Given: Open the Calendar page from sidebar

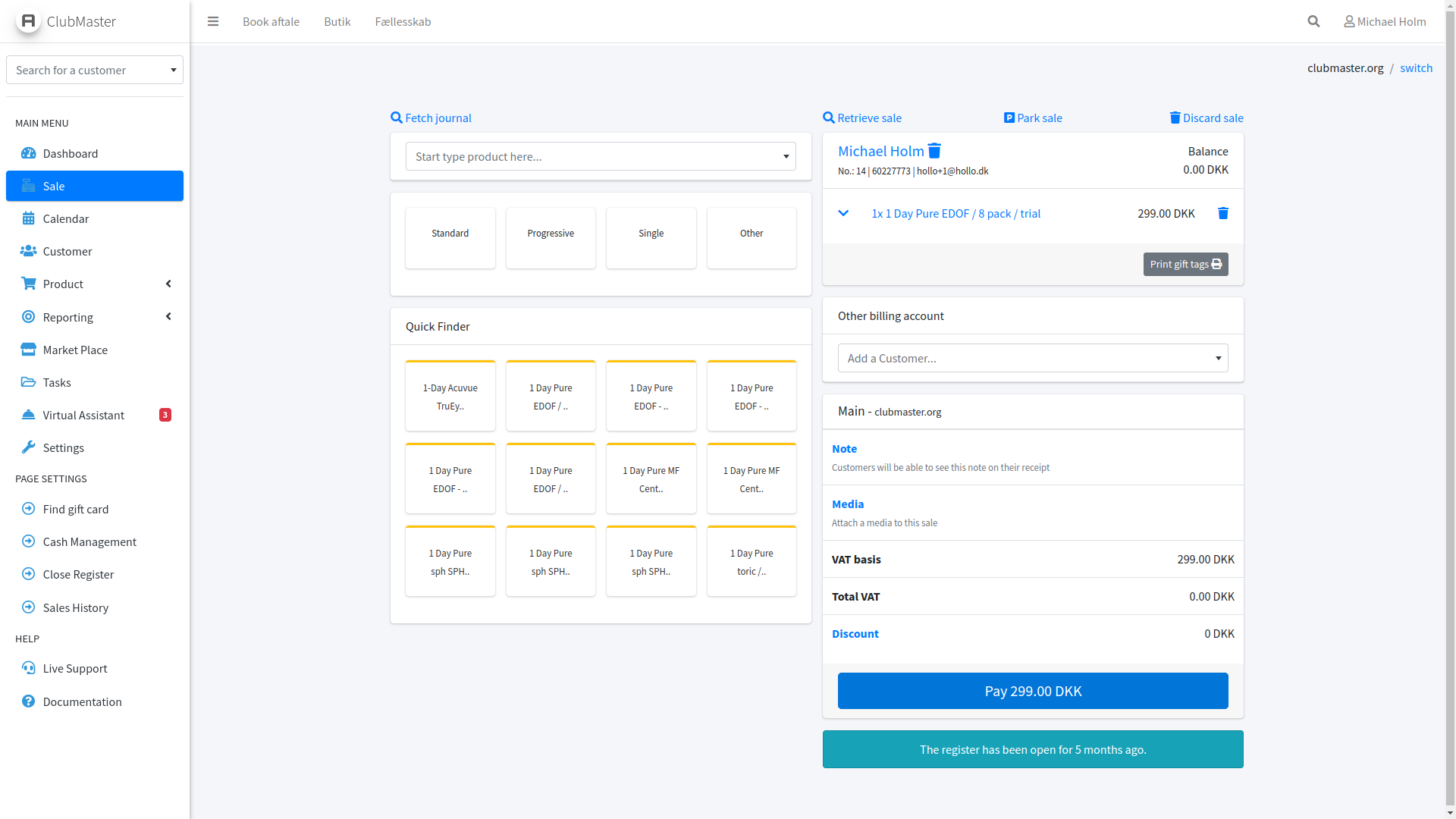Looking at the screenshot, I should tap(66, 218).
